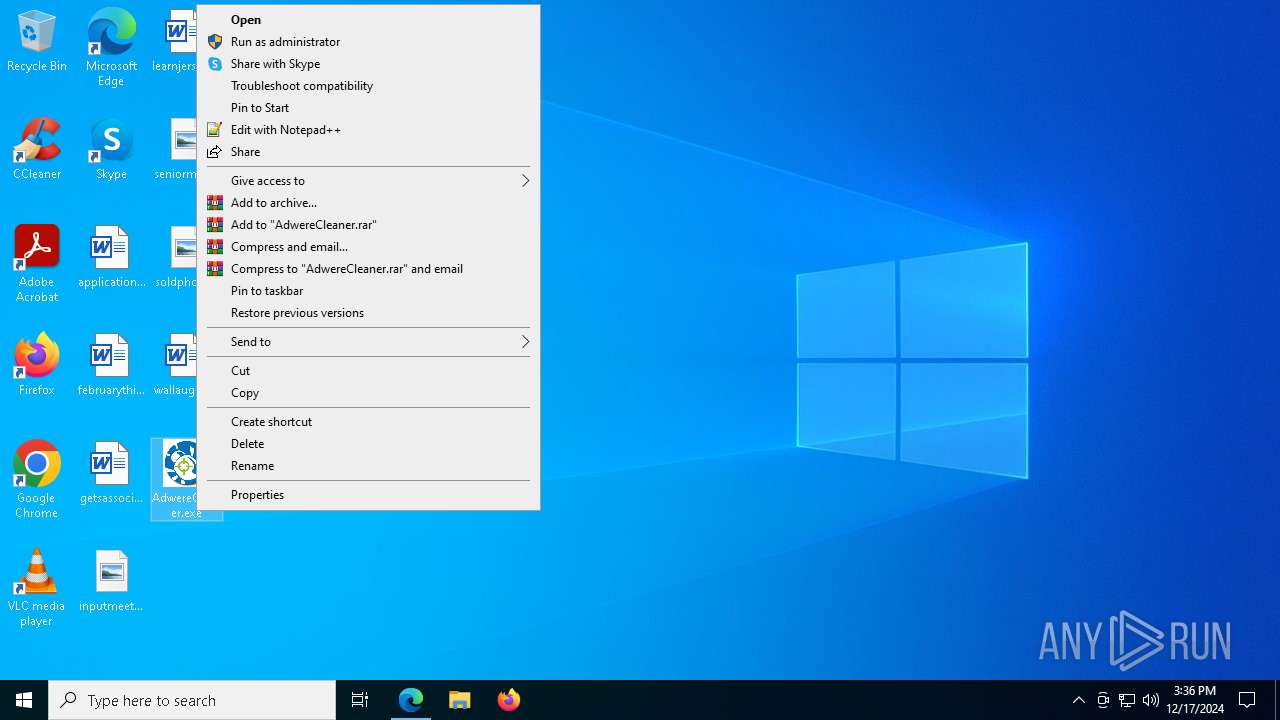The width and height of the screenshot is (1280, 720).
Task: Select the inputmeet... image file icon
Action: [111, 581]
